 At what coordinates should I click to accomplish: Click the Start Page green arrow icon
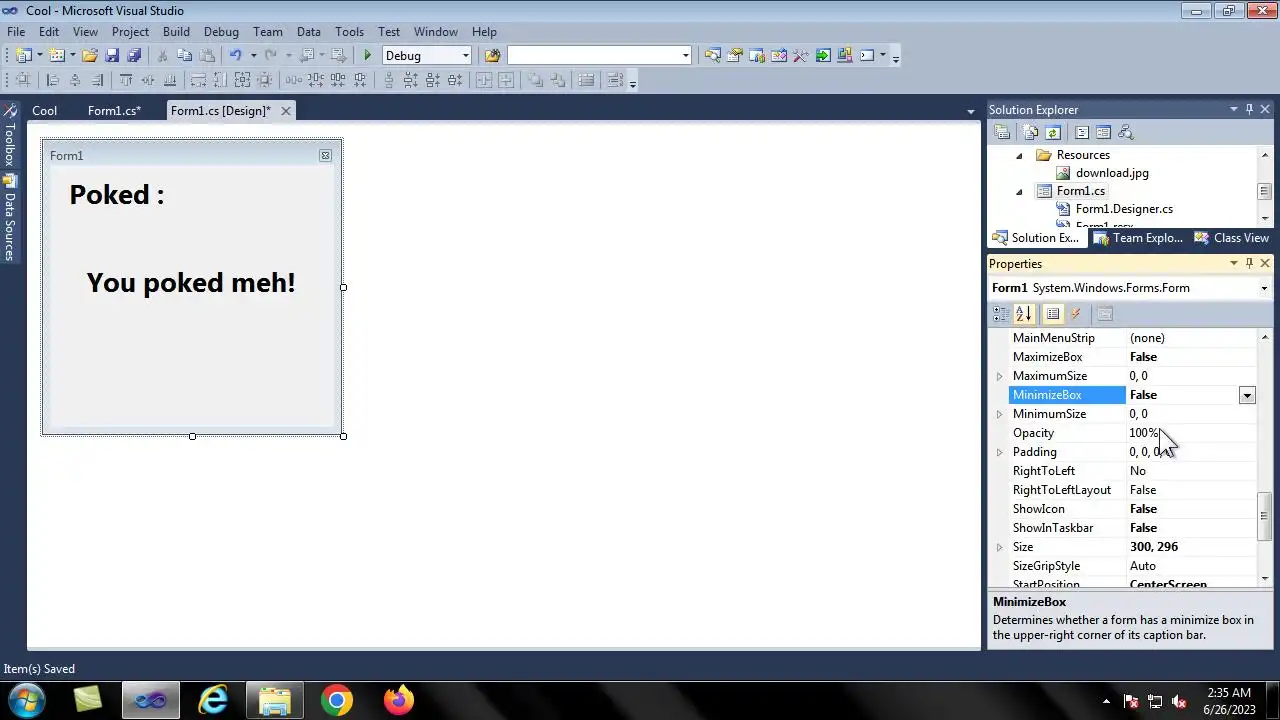[823, 56]
